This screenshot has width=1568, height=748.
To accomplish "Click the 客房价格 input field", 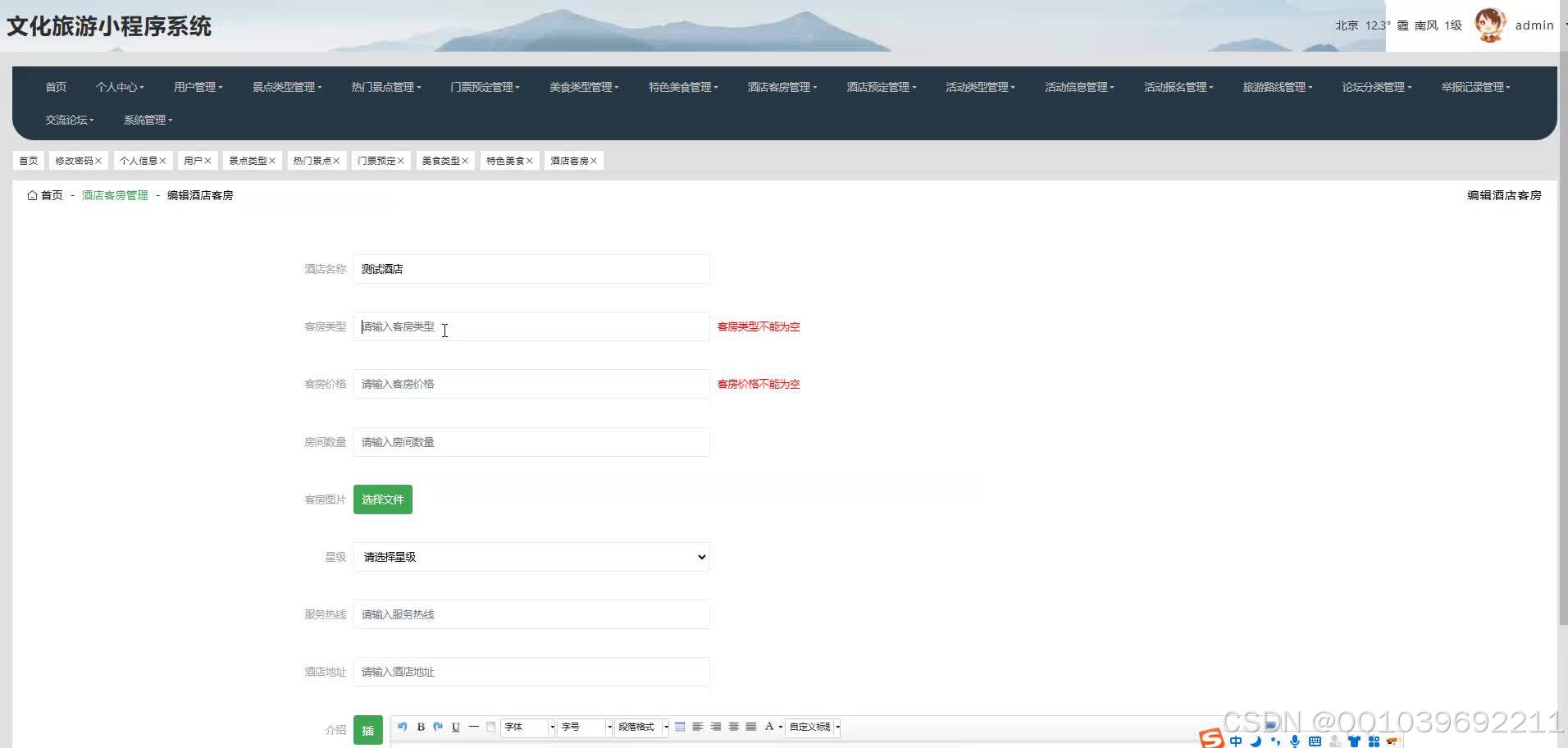I will 531,384.
